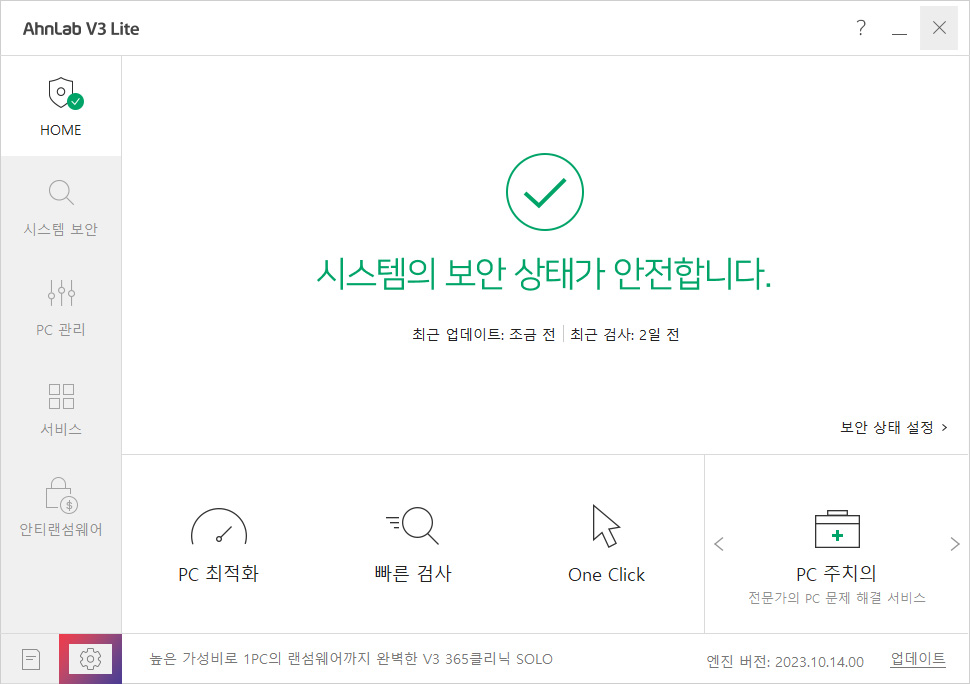Click the 업데이트 link
Image resolution: width=970 pixels, height=684 pixels.
[917, 659]
